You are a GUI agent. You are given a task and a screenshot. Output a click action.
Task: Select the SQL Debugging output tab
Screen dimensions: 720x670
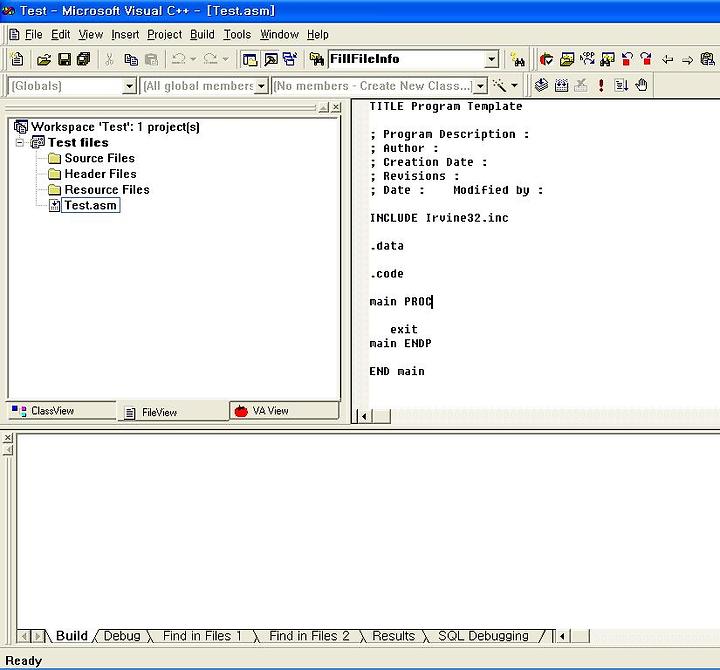click(x=483, y=636)
